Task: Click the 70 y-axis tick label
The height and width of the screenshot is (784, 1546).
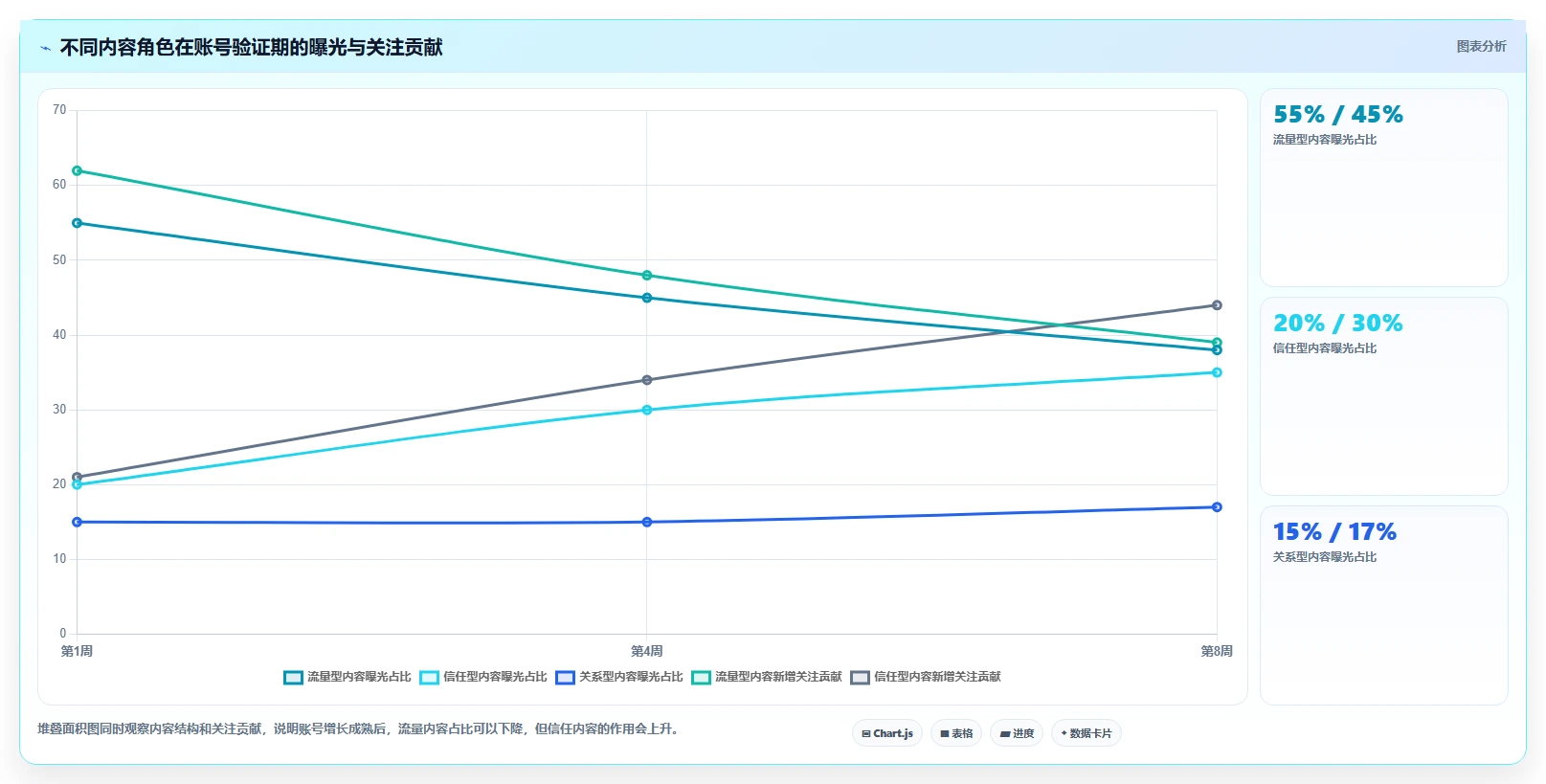Action: (x=59, y=110)
